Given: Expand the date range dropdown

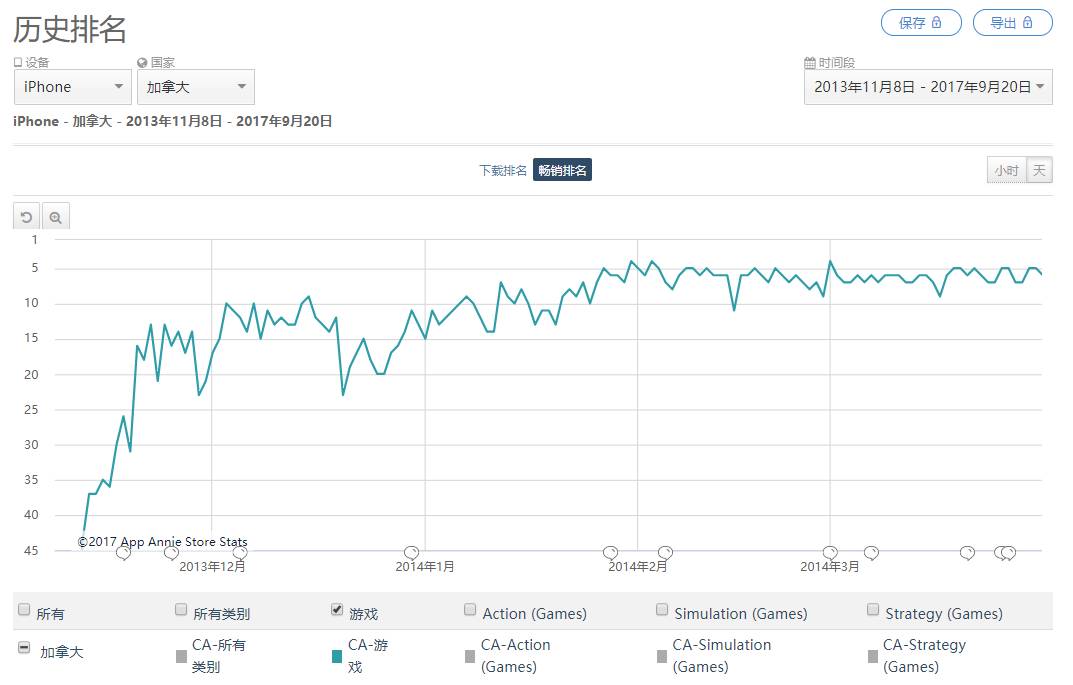Looking at the screenshot, I should tap(928, 87).
